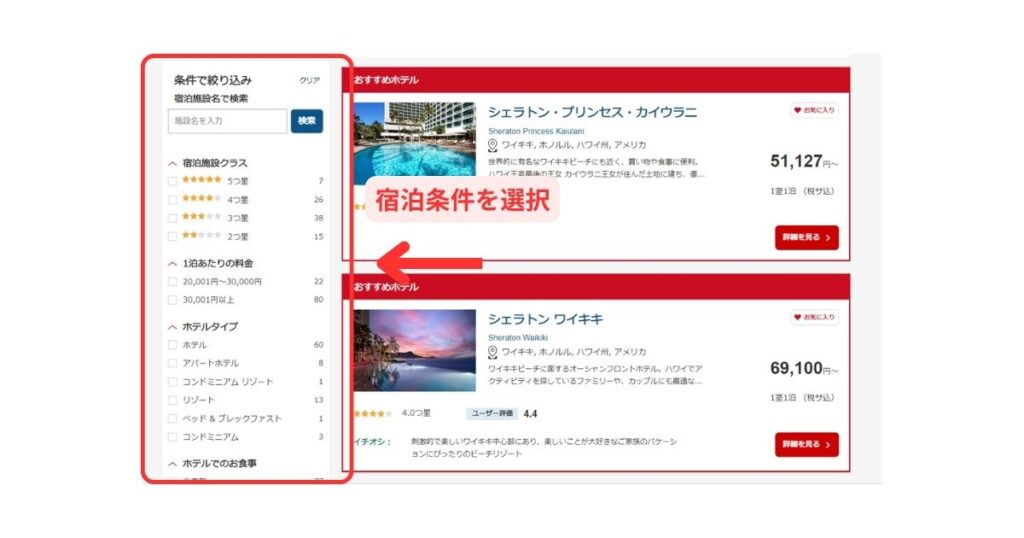This screenshot has height=538, width=1024.
Task: Click the 5-star rating icons in the filter
Action: (x=201, y=180)
